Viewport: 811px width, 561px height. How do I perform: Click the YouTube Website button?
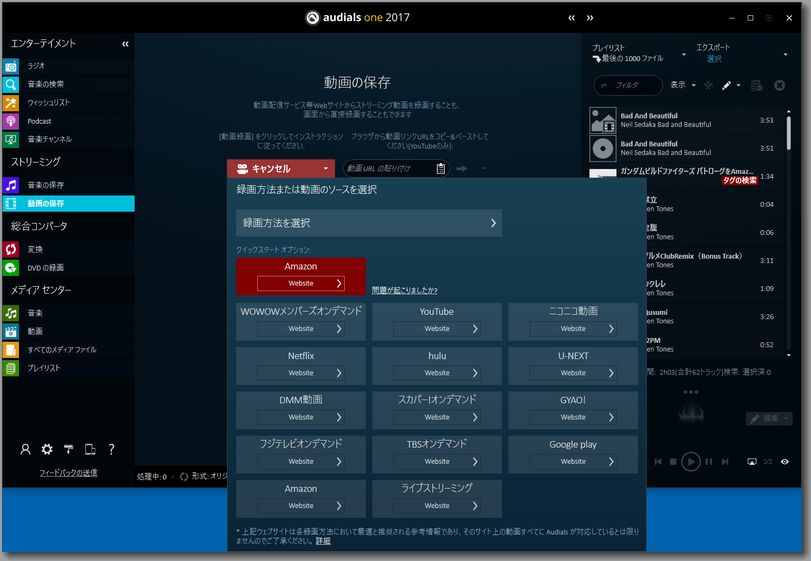coord(437,329)
